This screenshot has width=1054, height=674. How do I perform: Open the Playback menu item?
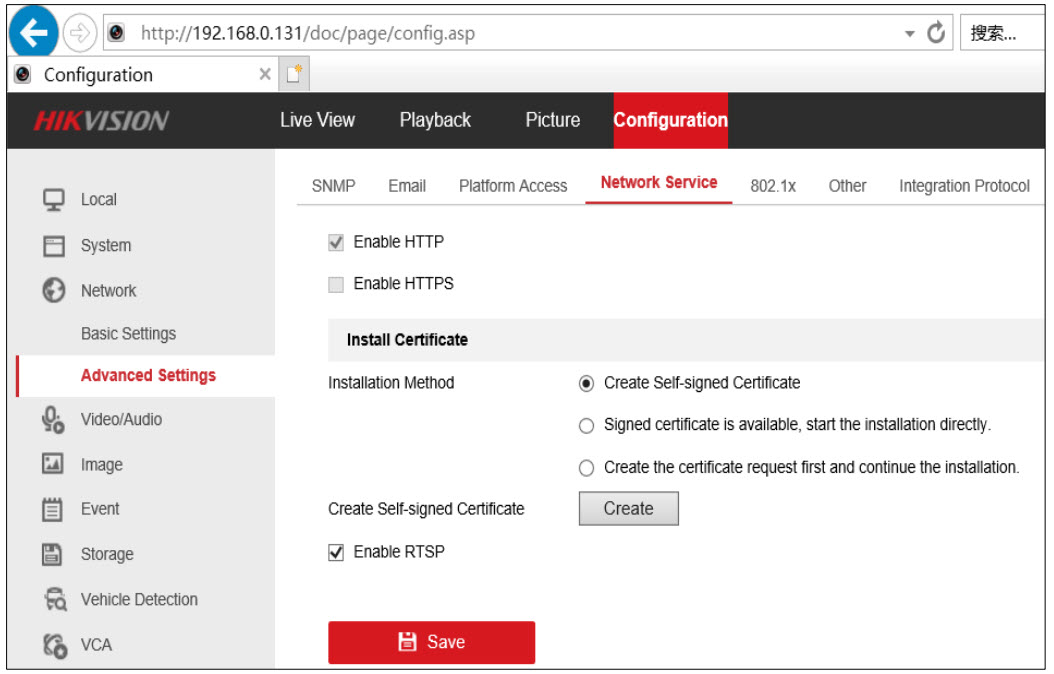435,120
